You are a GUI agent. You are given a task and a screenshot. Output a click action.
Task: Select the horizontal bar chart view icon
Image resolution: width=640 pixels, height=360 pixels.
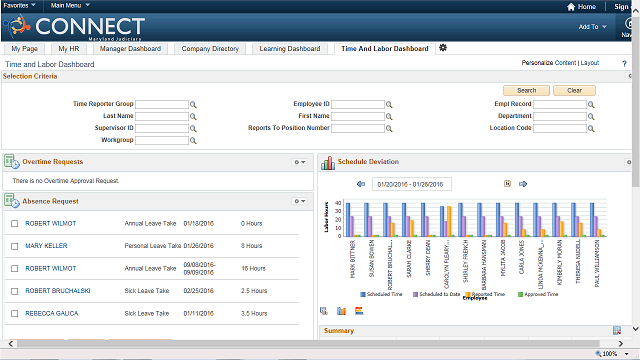[x=359, y=311]
